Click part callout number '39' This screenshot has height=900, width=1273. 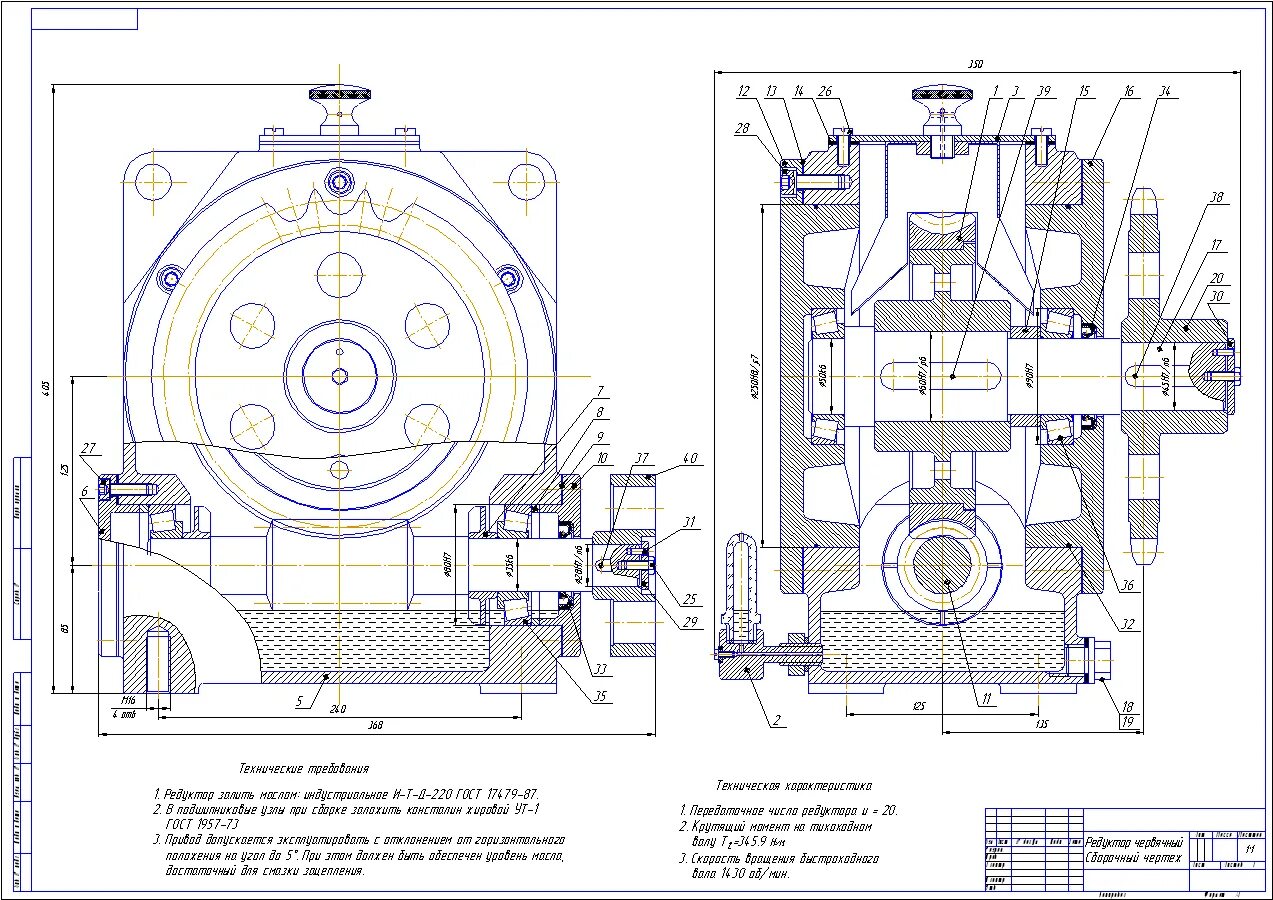[1044, 91]
